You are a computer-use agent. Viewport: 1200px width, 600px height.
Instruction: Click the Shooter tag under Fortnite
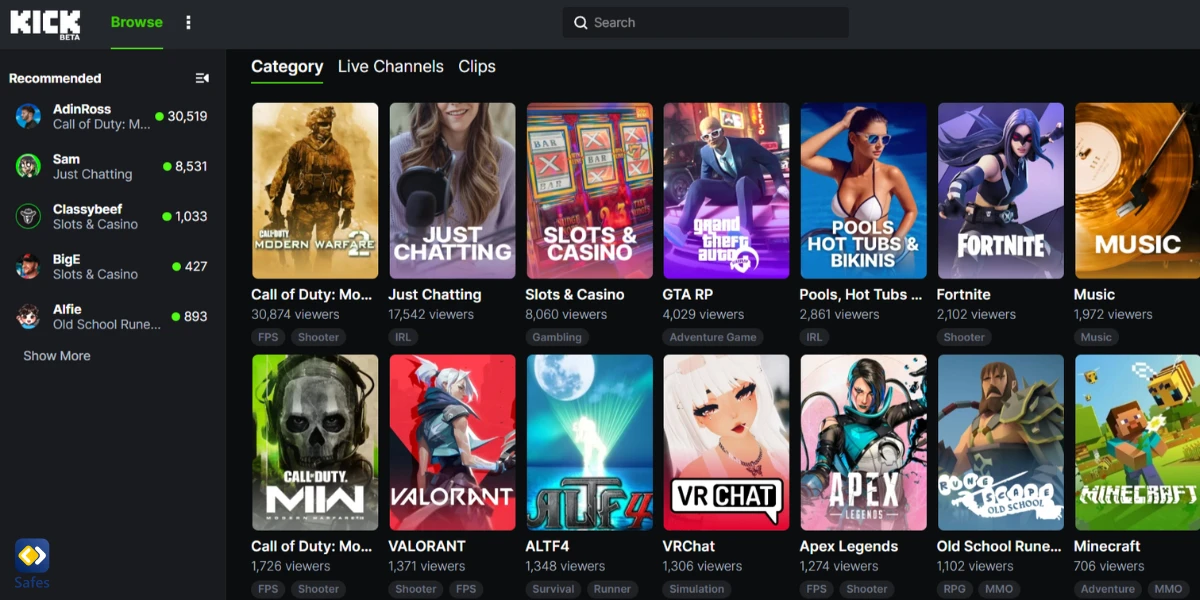click(965, 337)
